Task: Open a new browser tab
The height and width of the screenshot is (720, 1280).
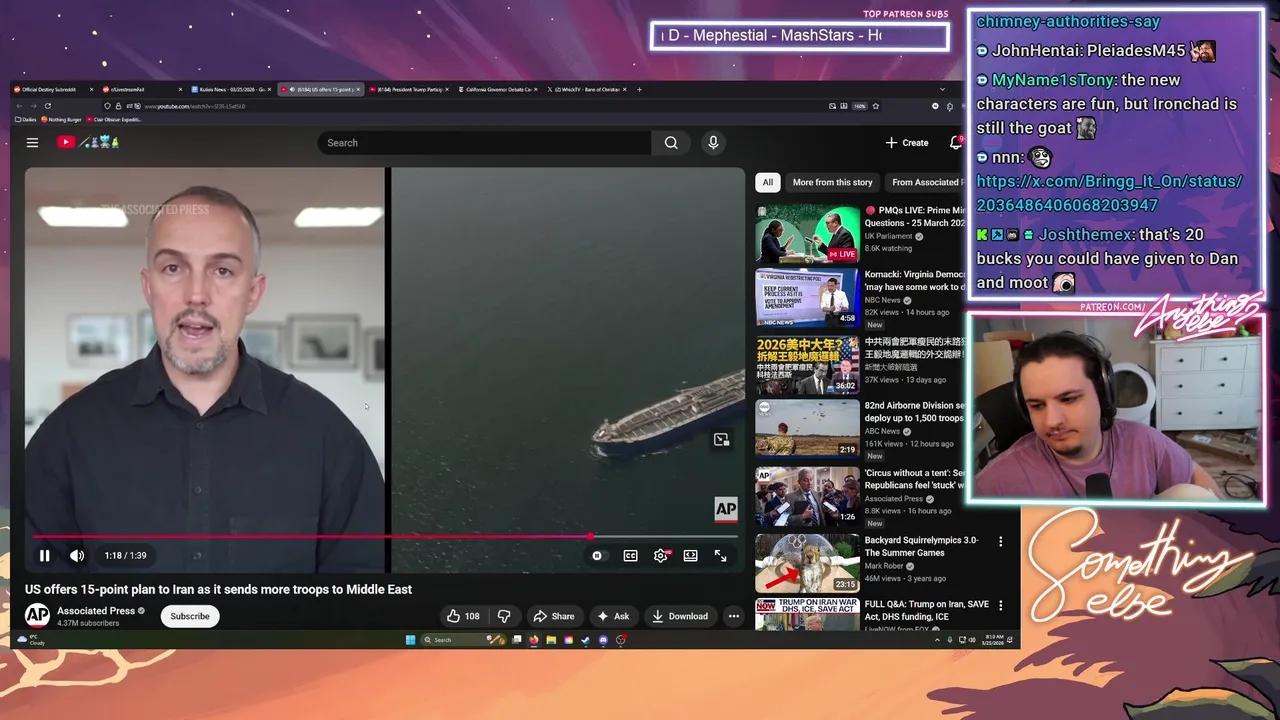Action: [639, 89]
